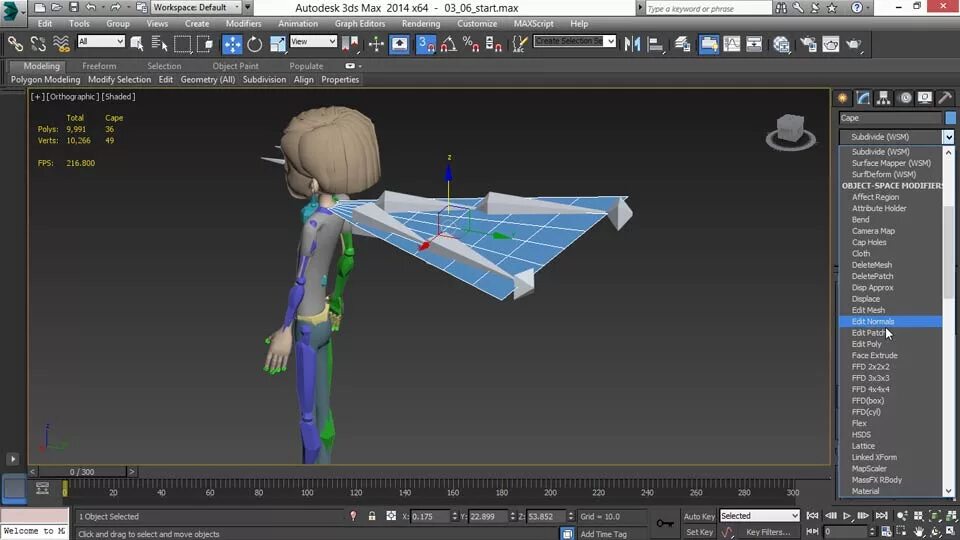Click the Key Filters button
The image size is (960, 540).
768,532
